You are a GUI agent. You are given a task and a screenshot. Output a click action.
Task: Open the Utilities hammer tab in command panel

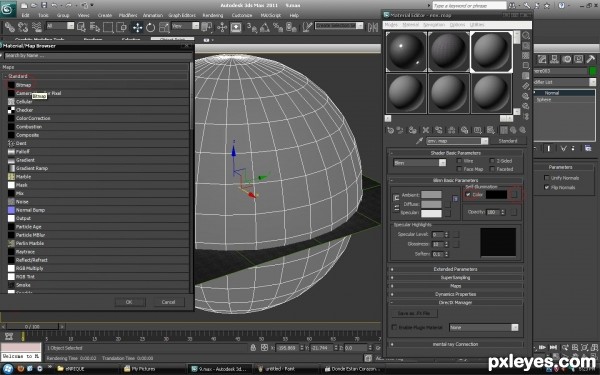click(590, 59)
